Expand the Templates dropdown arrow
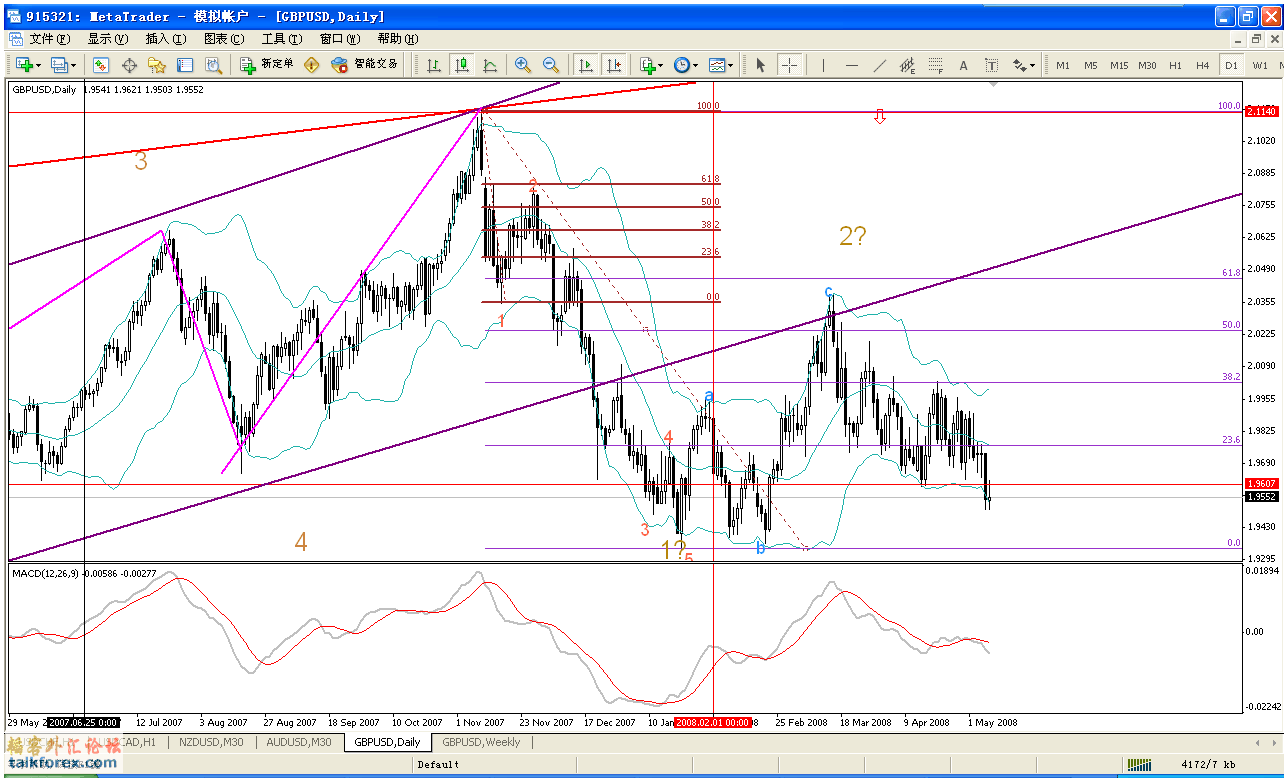1288x778 pixels. coord(731,66)
